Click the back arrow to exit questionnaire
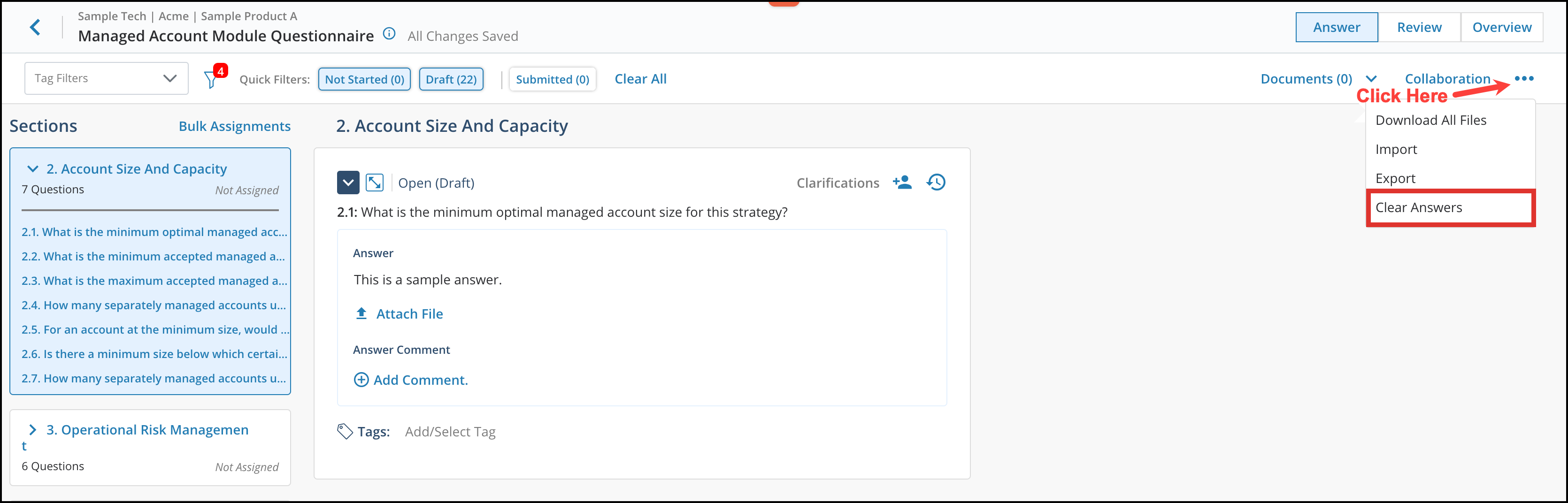The width and height of the screenshot is (1568, 503). coord(35,27)
